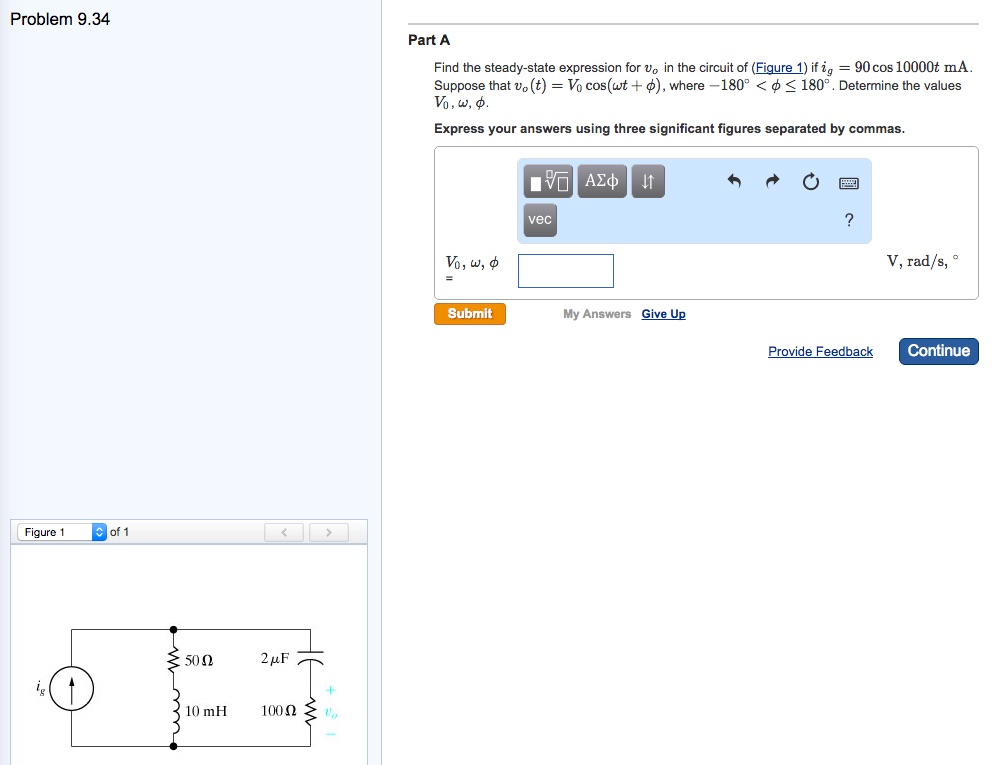Viewport: 992px width, 765px height.
Task: Click the undo arrow in the equation toolbar
Action: (735, 181)
